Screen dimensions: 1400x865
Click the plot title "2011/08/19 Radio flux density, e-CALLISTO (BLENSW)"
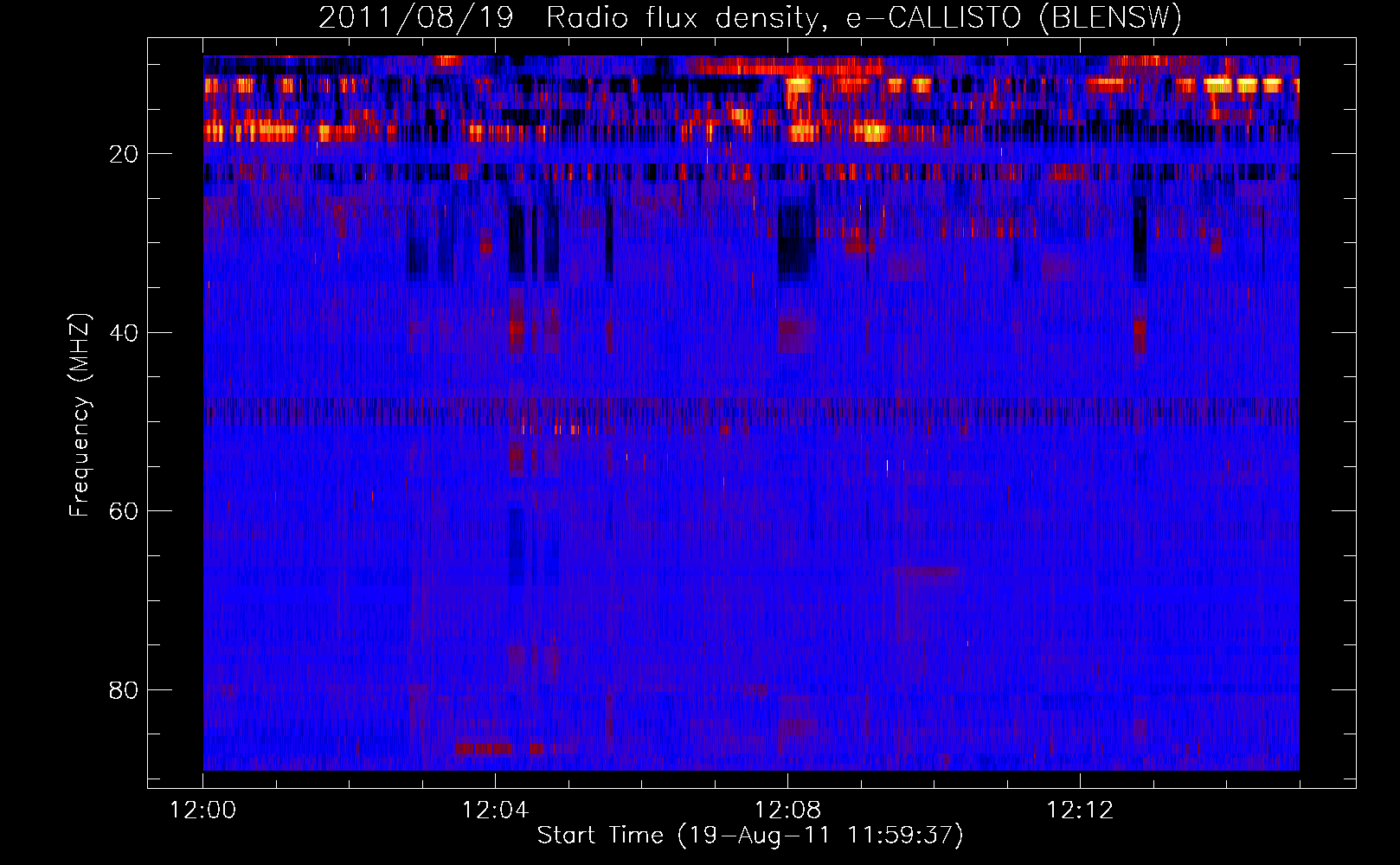tap(750, 17)
